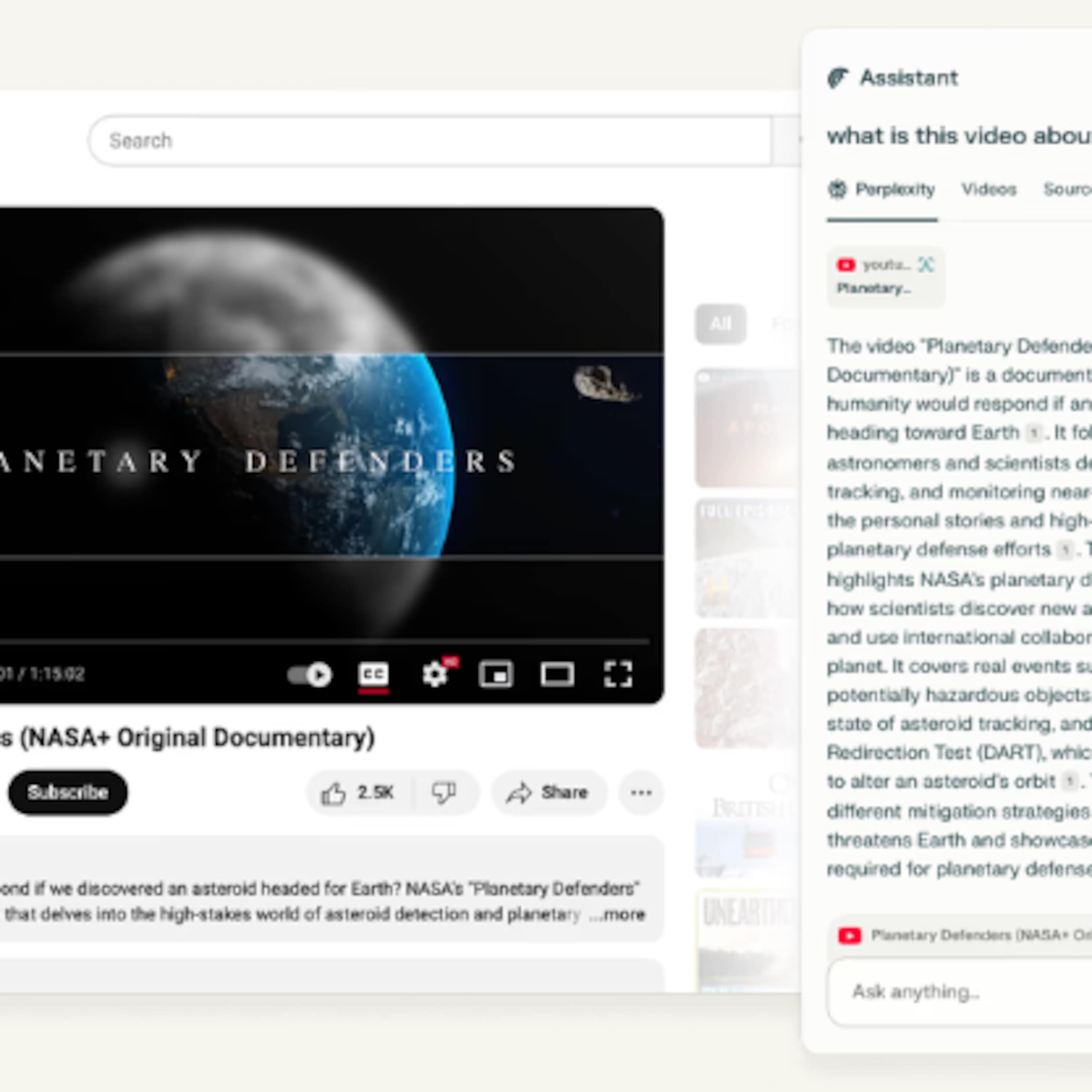
Task: Toggle closed captions CC button
Action: tap(373, 674)
